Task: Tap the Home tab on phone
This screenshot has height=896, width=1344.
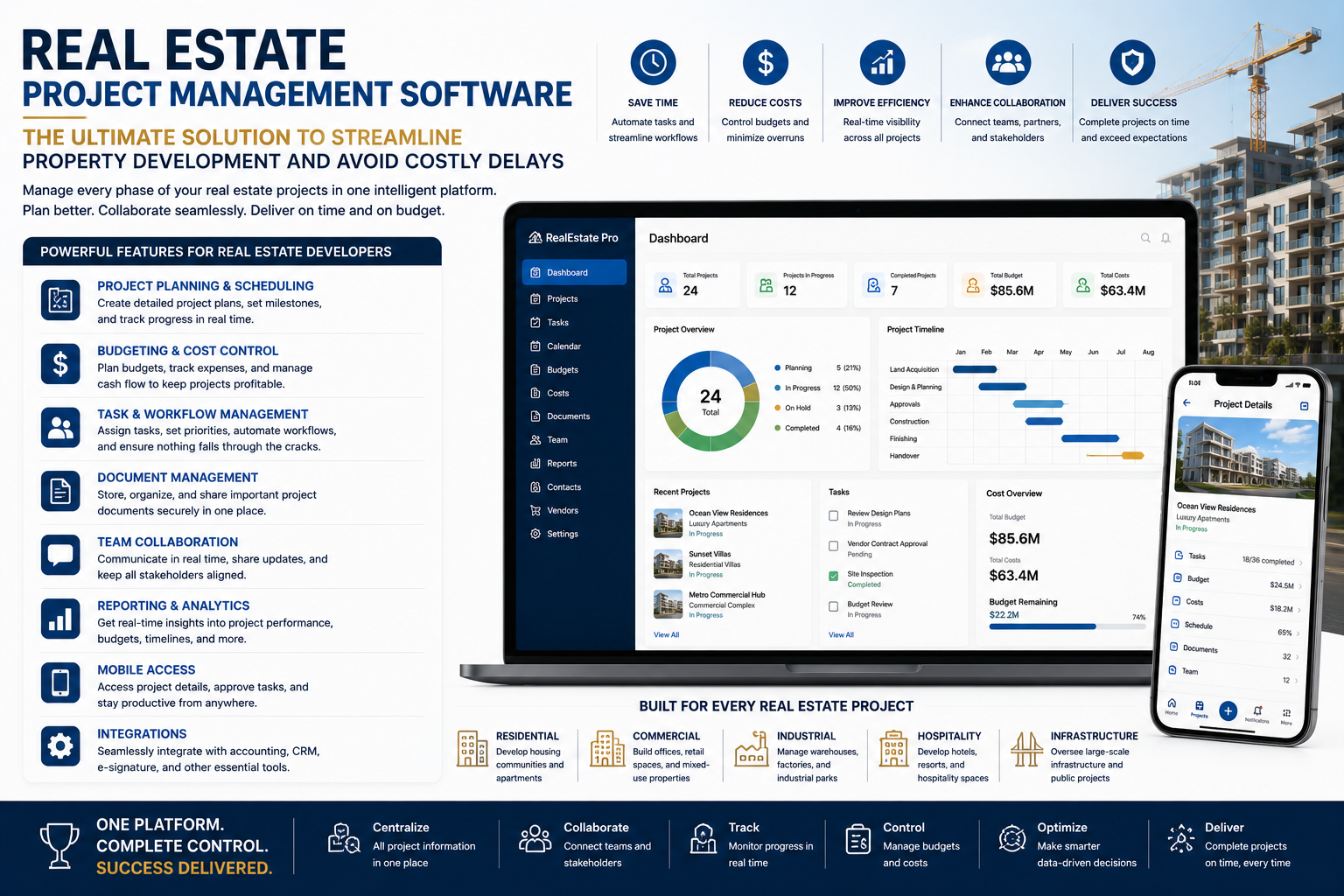Action: point(1172,707)
